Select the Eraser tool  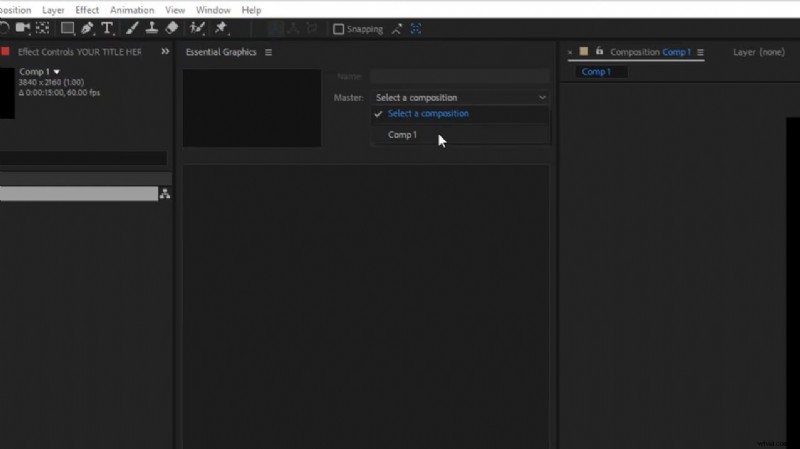172,28
